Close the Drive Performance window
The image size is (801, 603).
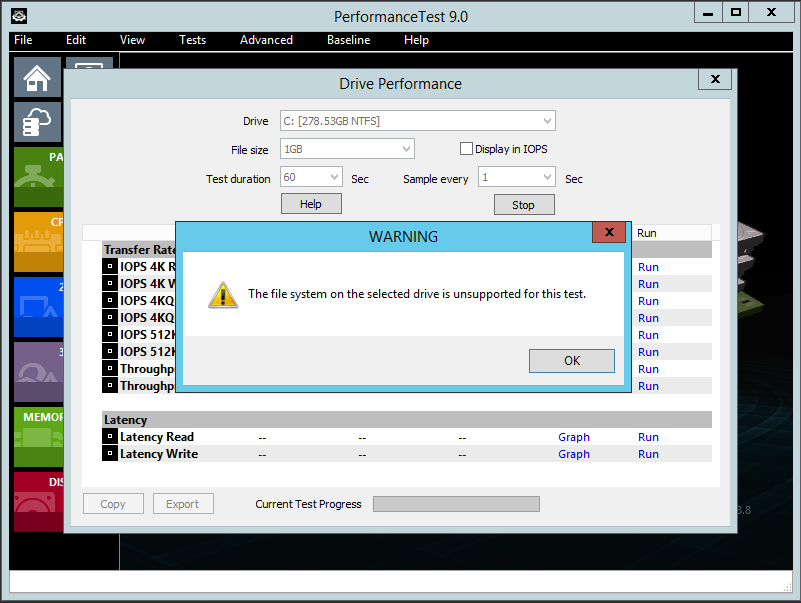pos(715,79)
